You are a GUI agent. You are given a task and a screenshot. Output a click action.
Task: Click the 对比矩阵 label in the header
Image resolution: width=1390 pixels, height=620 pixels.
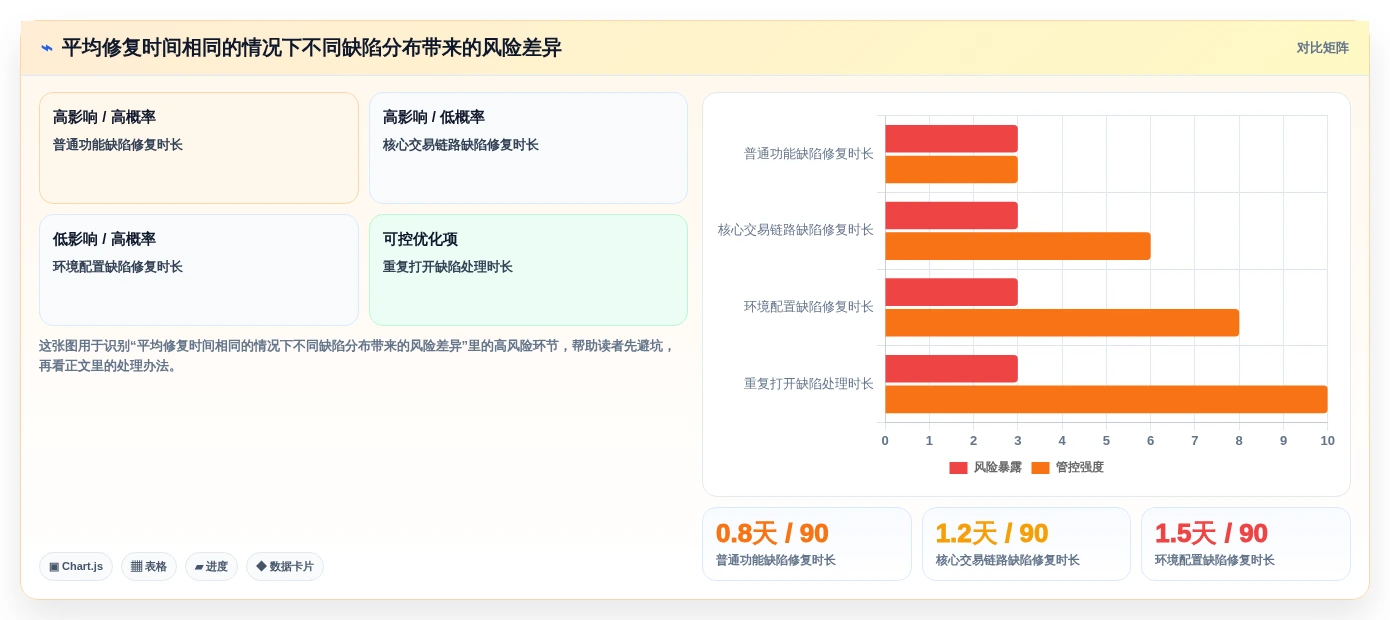[x=1322, y=48]
